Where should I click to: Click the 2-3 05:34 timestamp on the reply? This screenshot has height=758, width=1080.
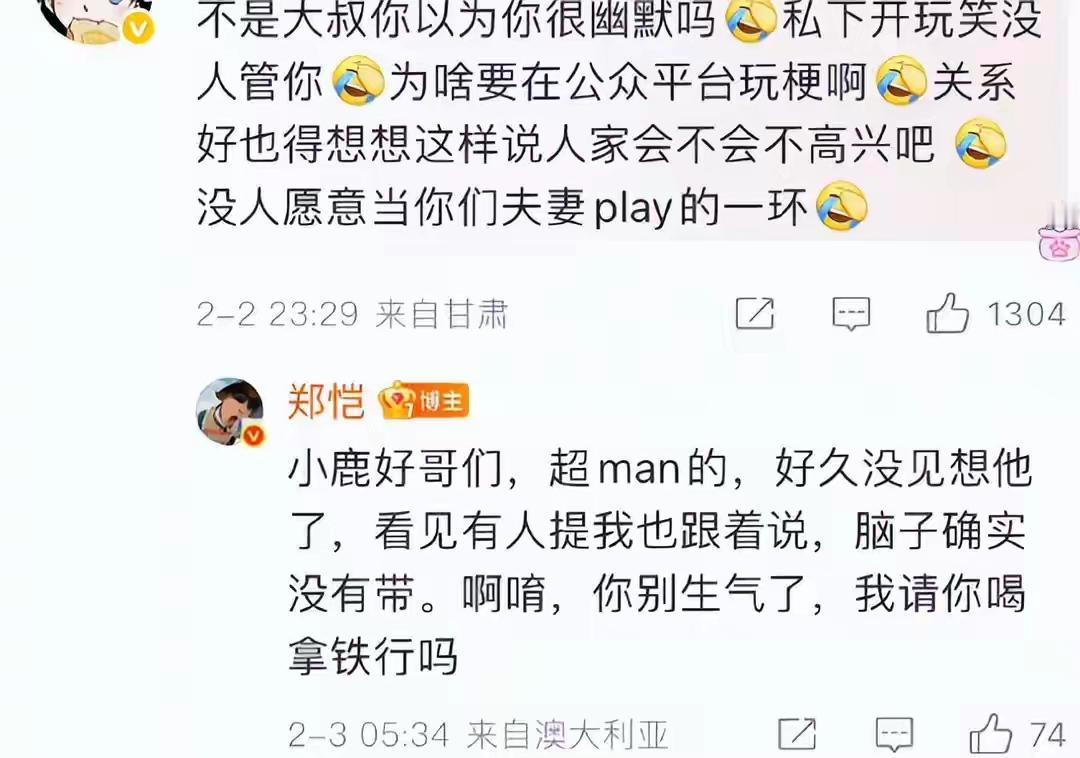pyautogui.click(x=368, y=735)
